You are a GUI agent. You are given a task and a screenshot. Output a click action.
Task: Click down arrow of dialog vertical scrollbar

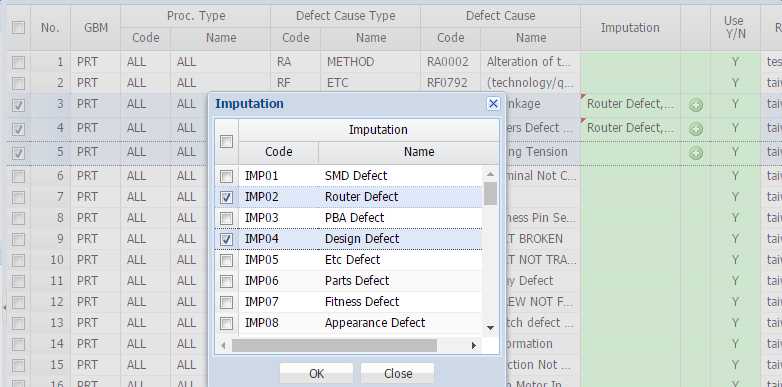point(490,328)
